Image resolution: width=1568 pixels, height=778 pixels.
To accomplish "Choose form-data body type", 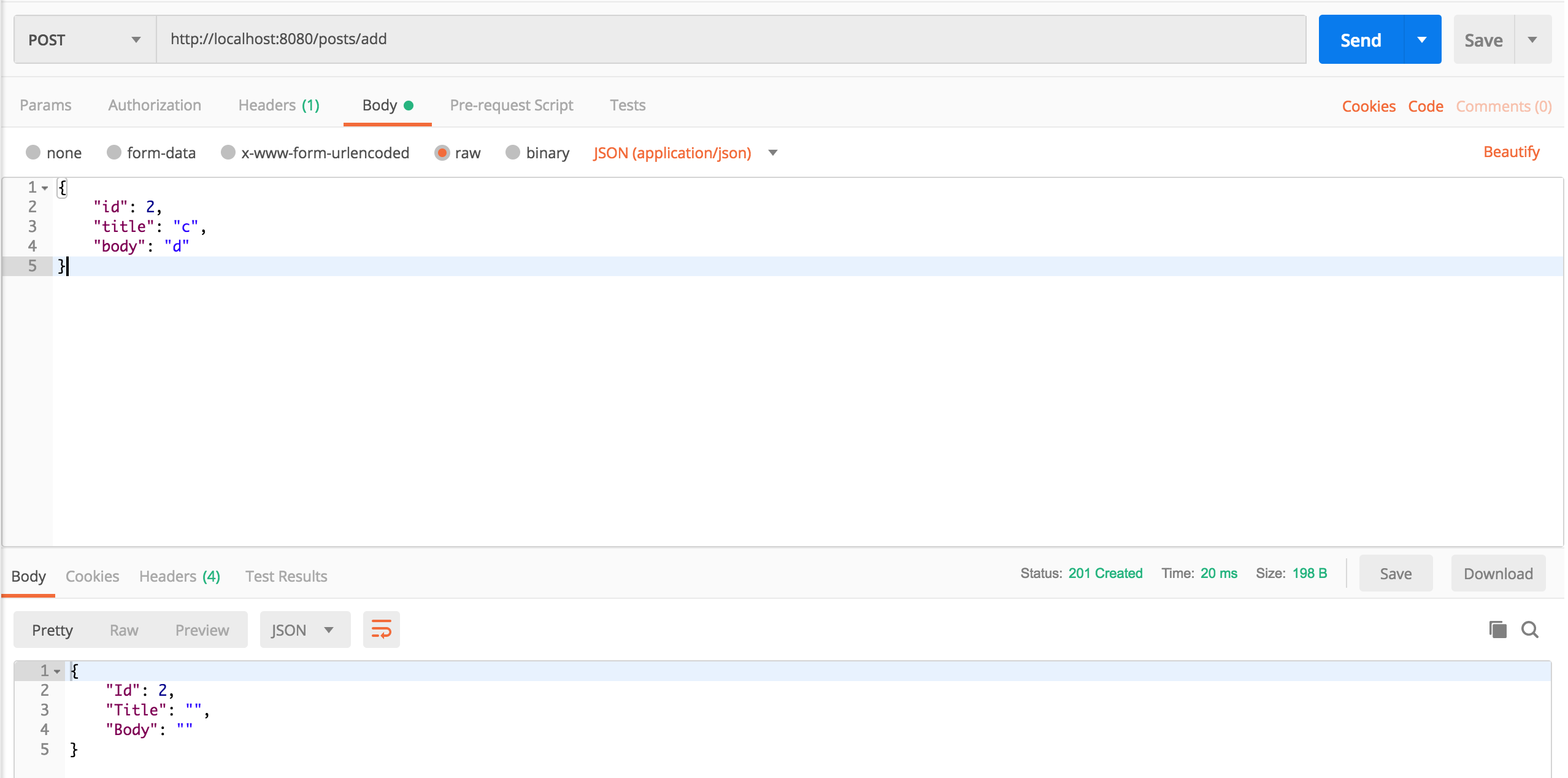I will point(114,152).
